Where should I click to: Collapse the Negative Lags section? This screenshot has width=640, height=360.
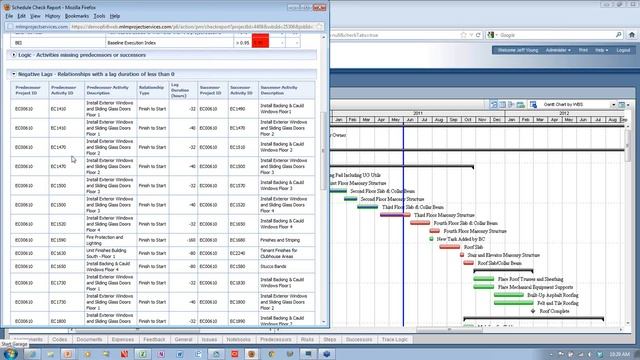(x=13, y=74)
